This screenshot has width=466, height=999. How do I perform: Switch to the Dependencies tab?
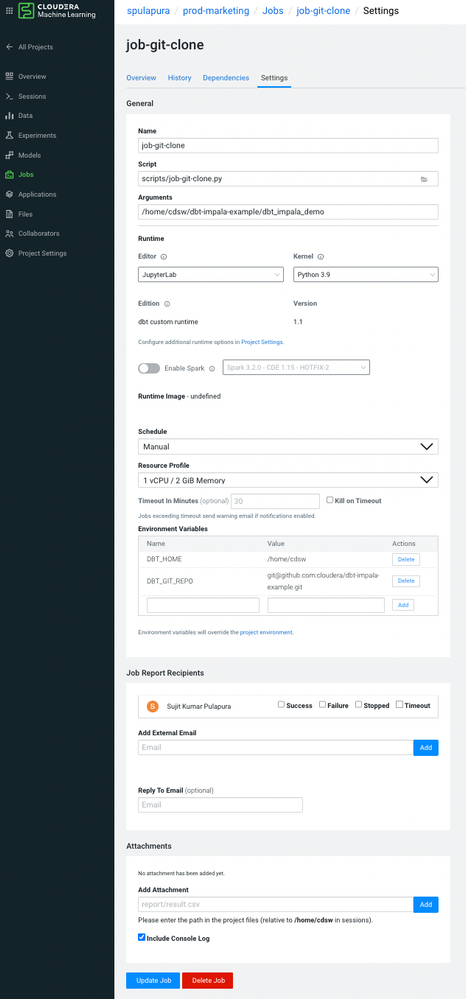click(226, 78)
